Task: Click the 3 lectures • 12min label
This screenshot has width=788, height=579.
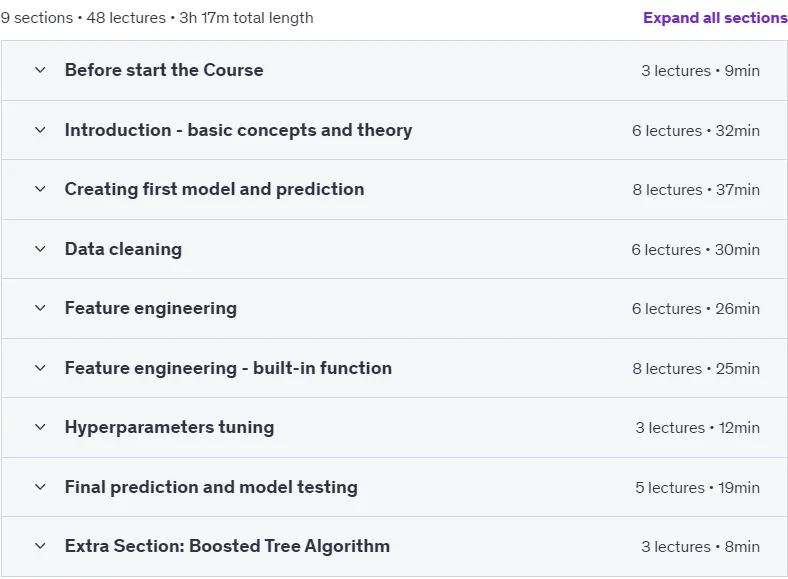Action: coord(698,428)
